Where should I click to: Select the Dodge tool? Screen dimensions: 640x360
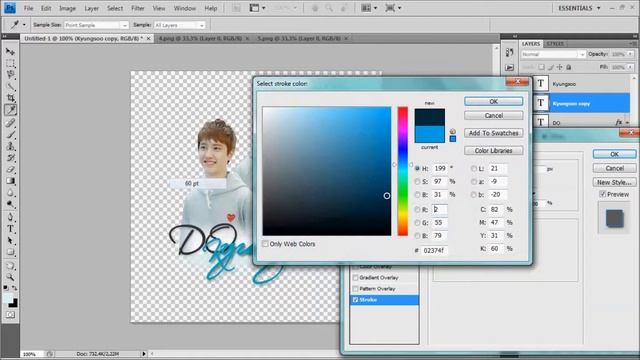coord(10,204)
